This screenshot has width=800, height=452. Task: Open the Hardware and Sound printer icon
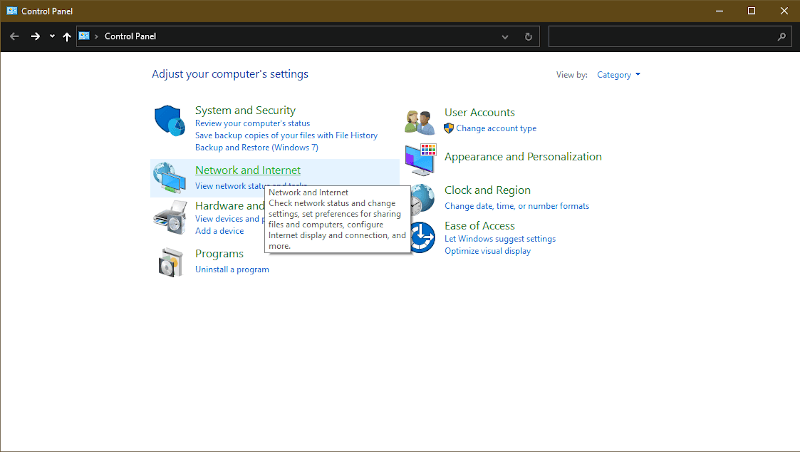[x=170, y=217]
